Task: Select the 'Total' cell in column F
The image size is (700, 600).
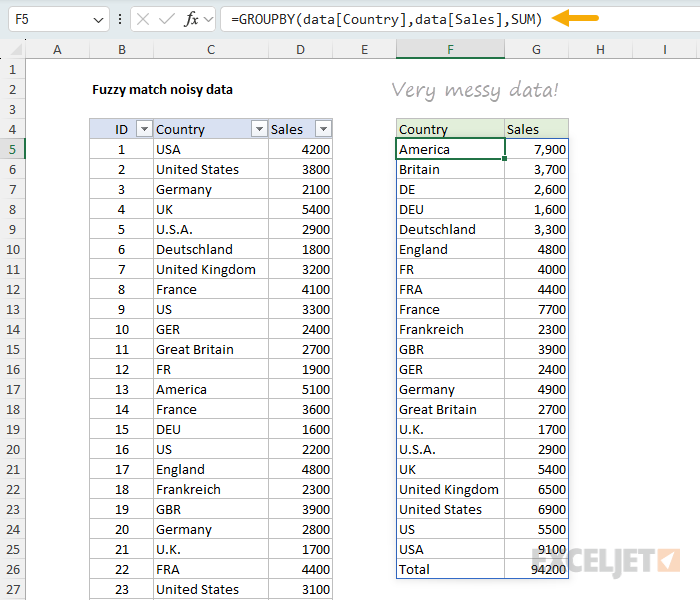Action: tap(450, 570)
